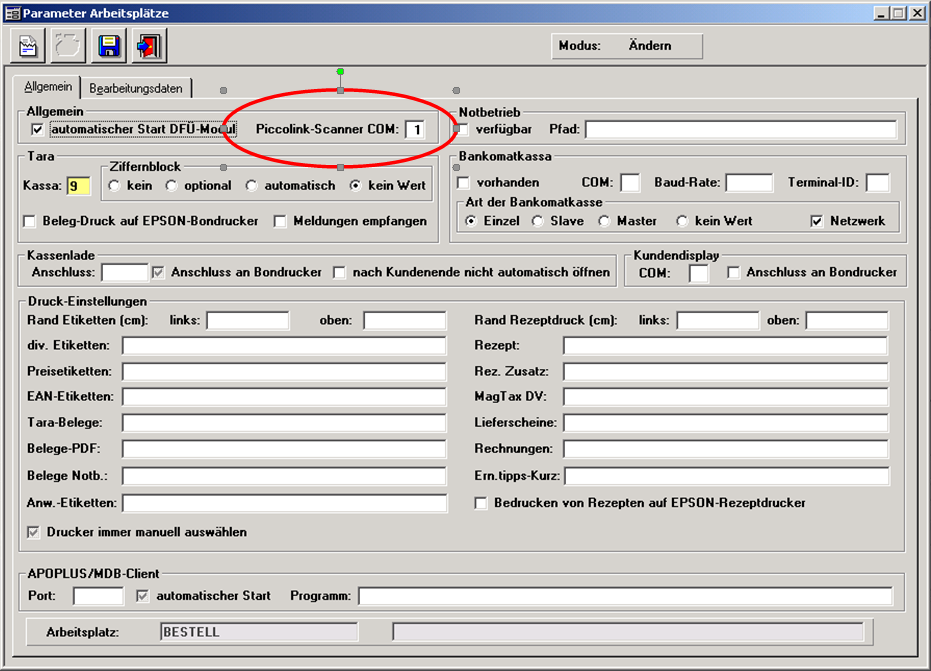Image resolution: width=931 pixels, height=671 pixels.
Task: Click the greyed-out second toolbar icon
Action: pyautogui.click(x=68, y=46)
